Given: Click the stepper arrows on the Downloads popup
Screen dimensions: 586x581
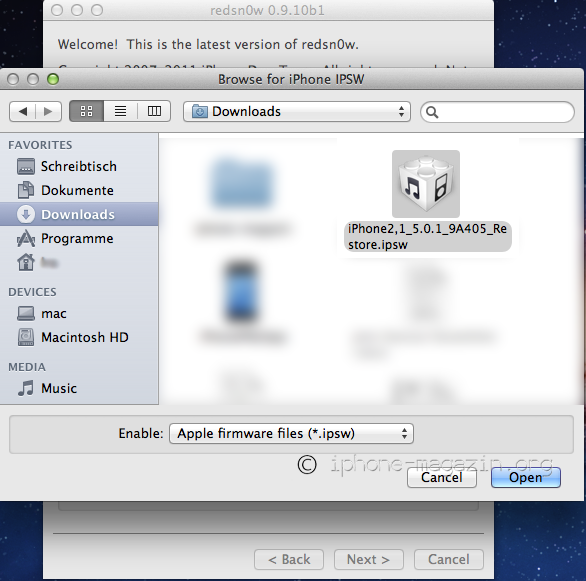Looking at the screenshot, I should click(x=401, y=111).
